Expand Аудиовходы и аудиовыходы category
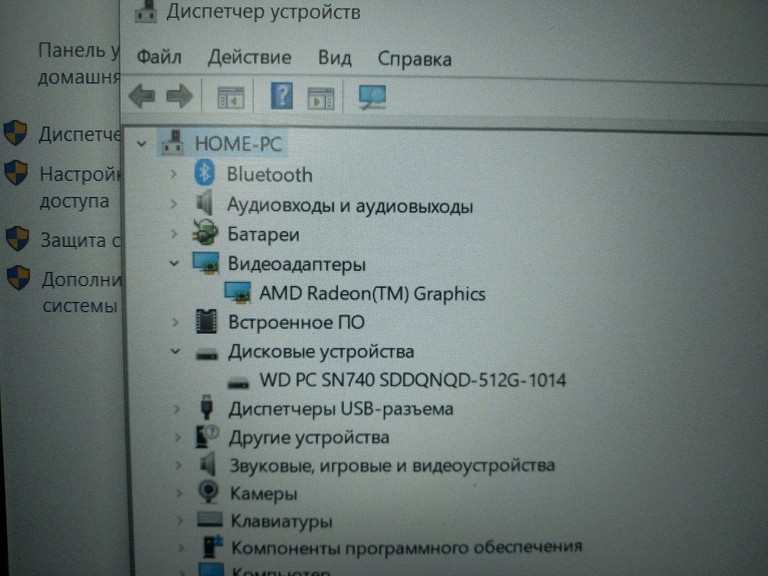 click(x=173, y=203)
